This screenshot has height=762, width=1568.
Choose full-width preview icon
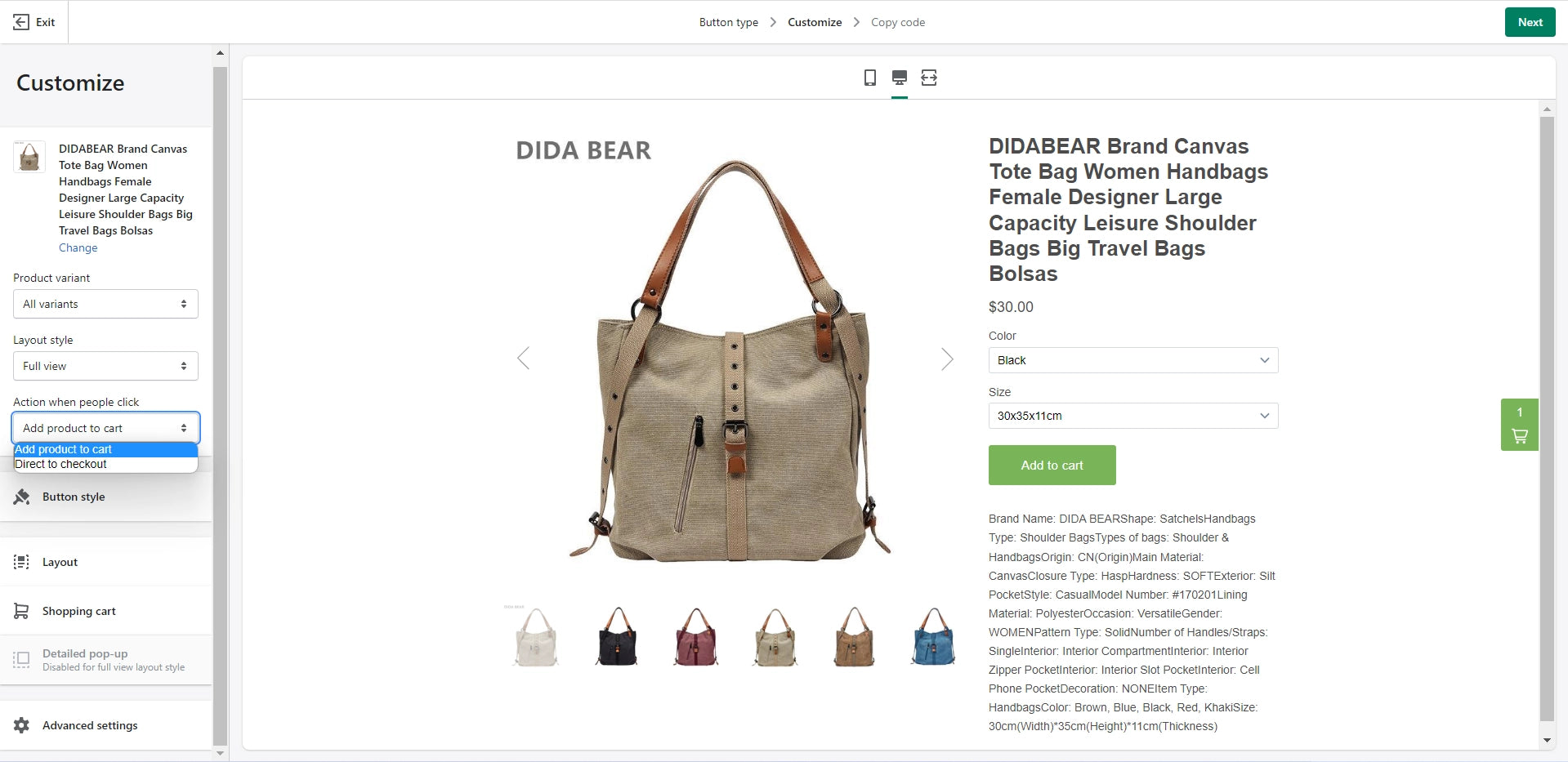point(929,78)
